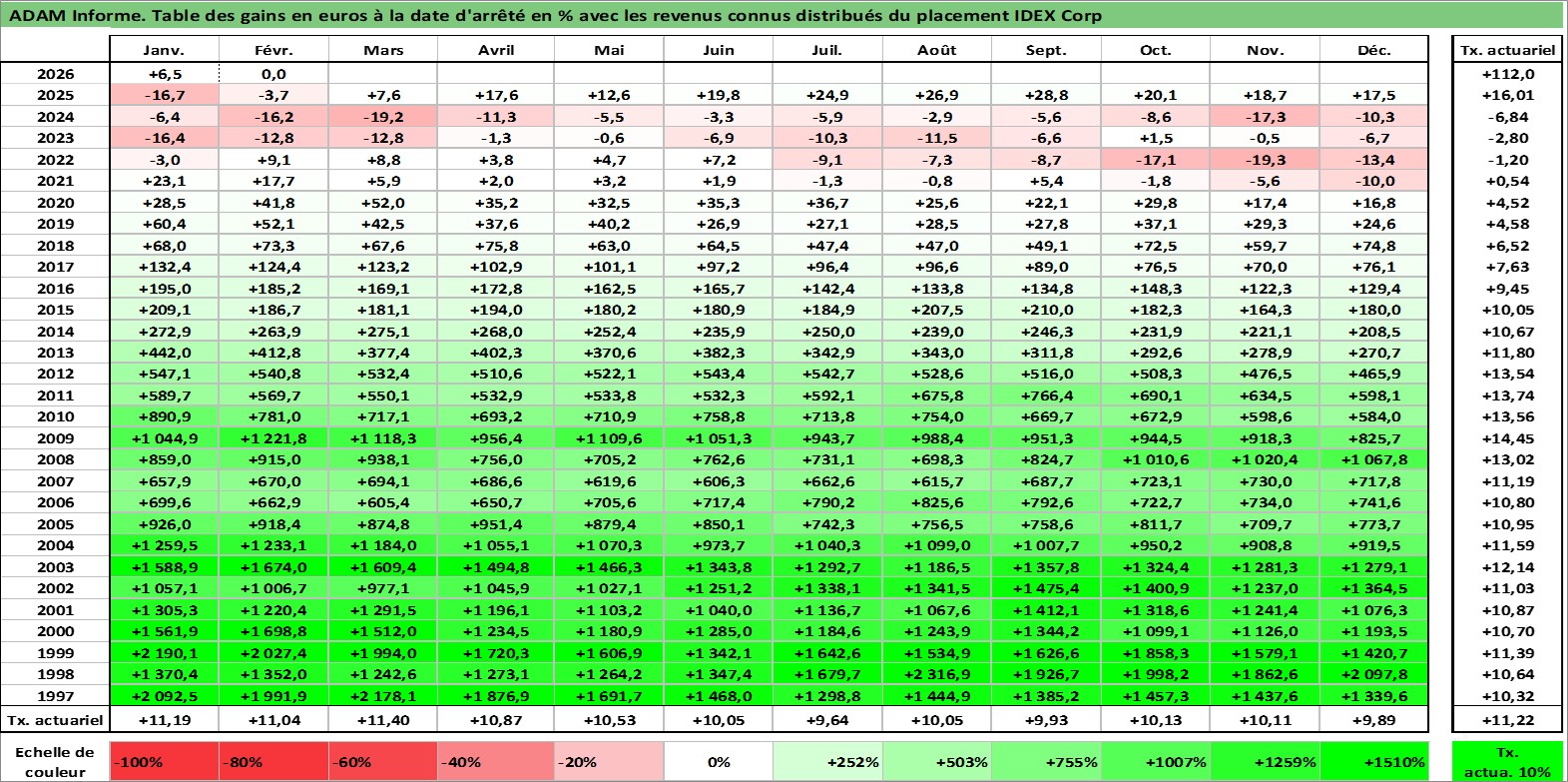Click the '-11,5' cell for August 2023

point(936,138)
